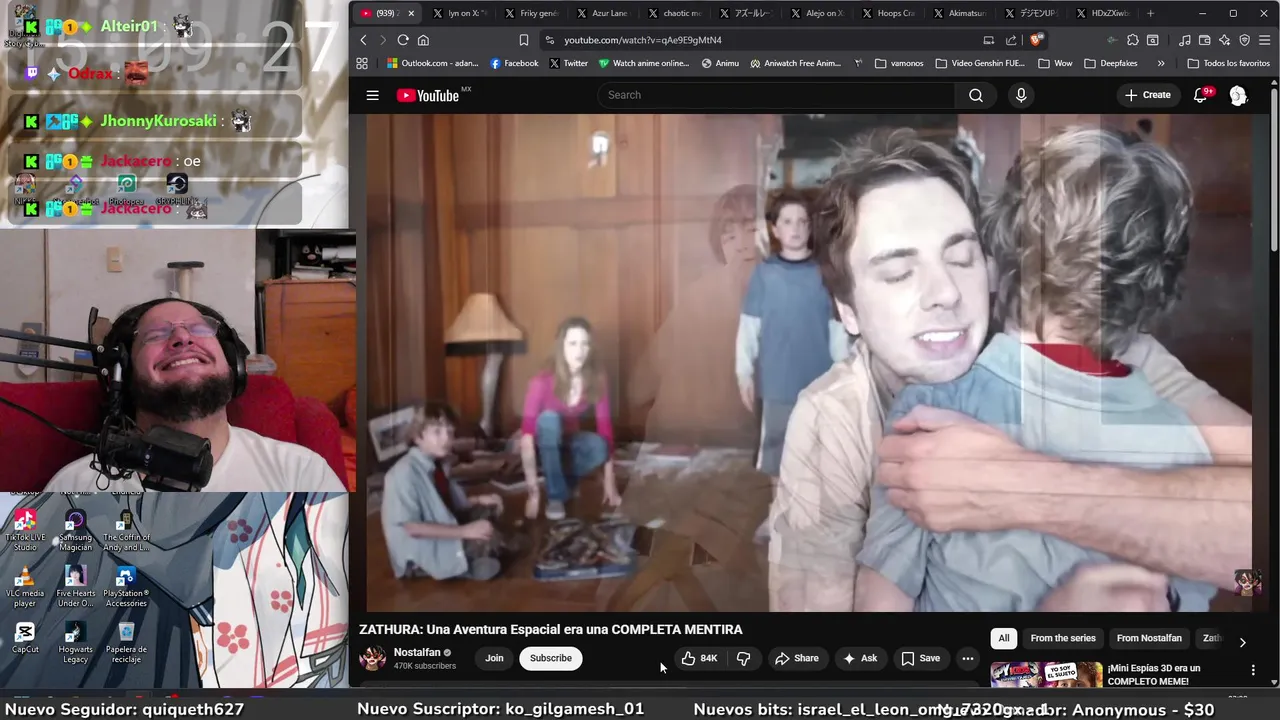This screenshot has width=1280, height=720.
Task: Open Todos los favoritos folder
Action: tap(1228, 63)
